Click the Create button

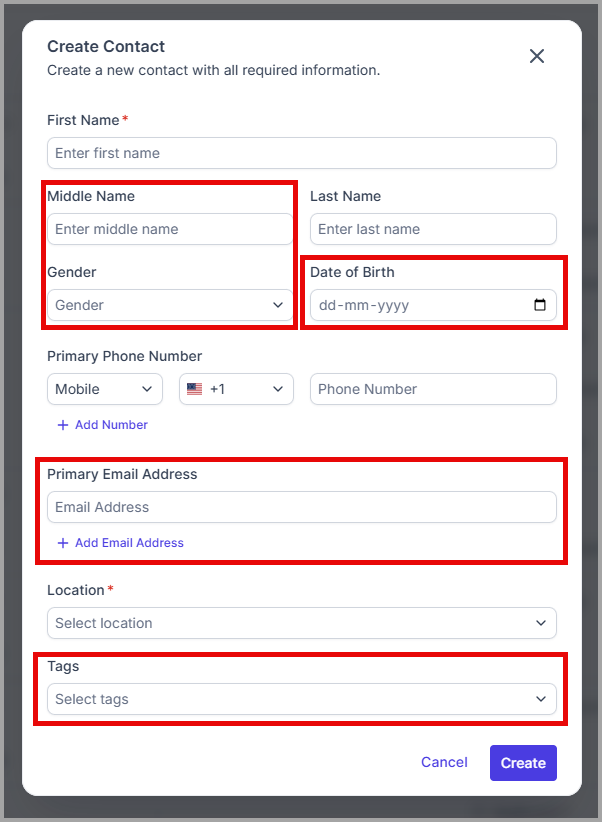click(x=523, y=763)
